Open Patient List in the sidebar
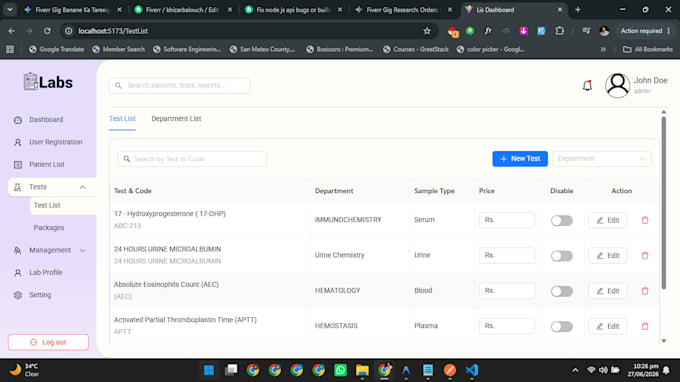The height and width of the screenshot is (382, 680). tap(48, 165)
